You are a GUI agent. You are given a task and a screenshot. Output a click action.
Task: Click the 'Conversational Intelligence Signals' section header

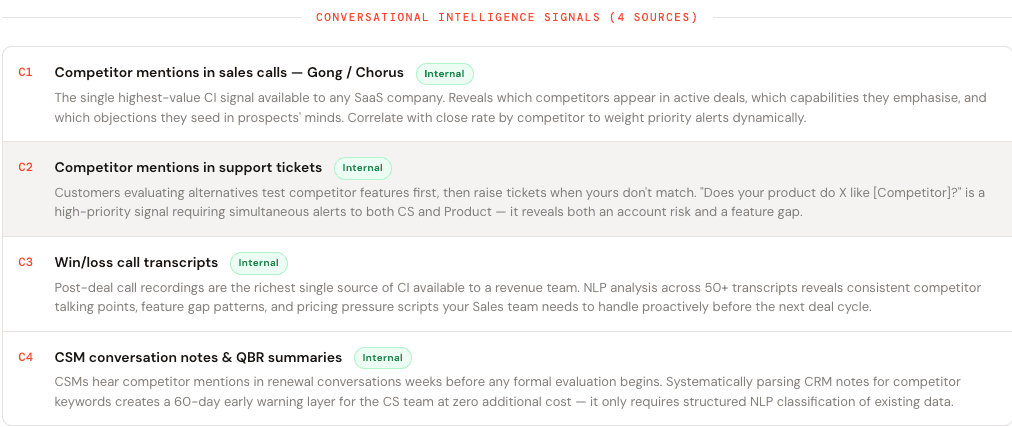pyautogui.click(x=507, y=17)
